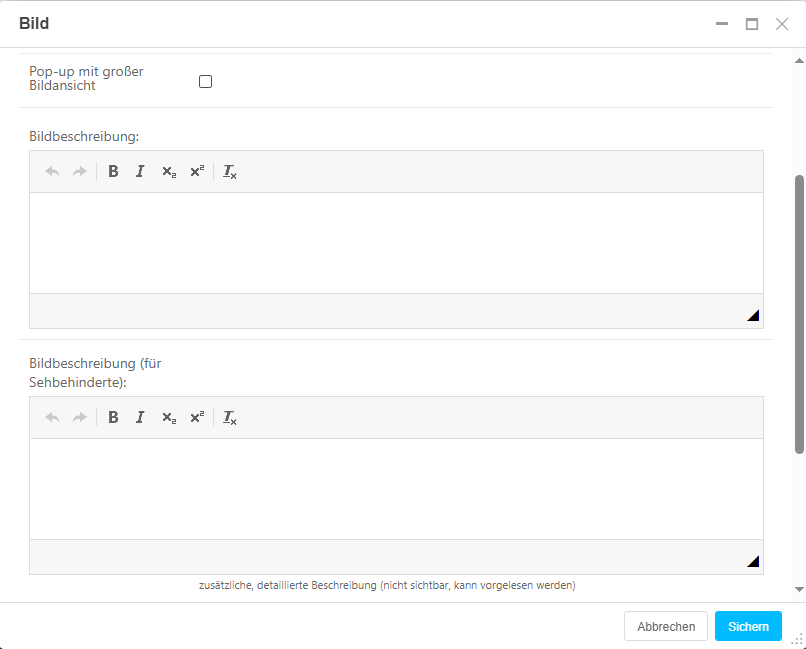Remove formatting in the Sehbehinderte description toolbar
806x649 pixels.
[x=230, y=417]
